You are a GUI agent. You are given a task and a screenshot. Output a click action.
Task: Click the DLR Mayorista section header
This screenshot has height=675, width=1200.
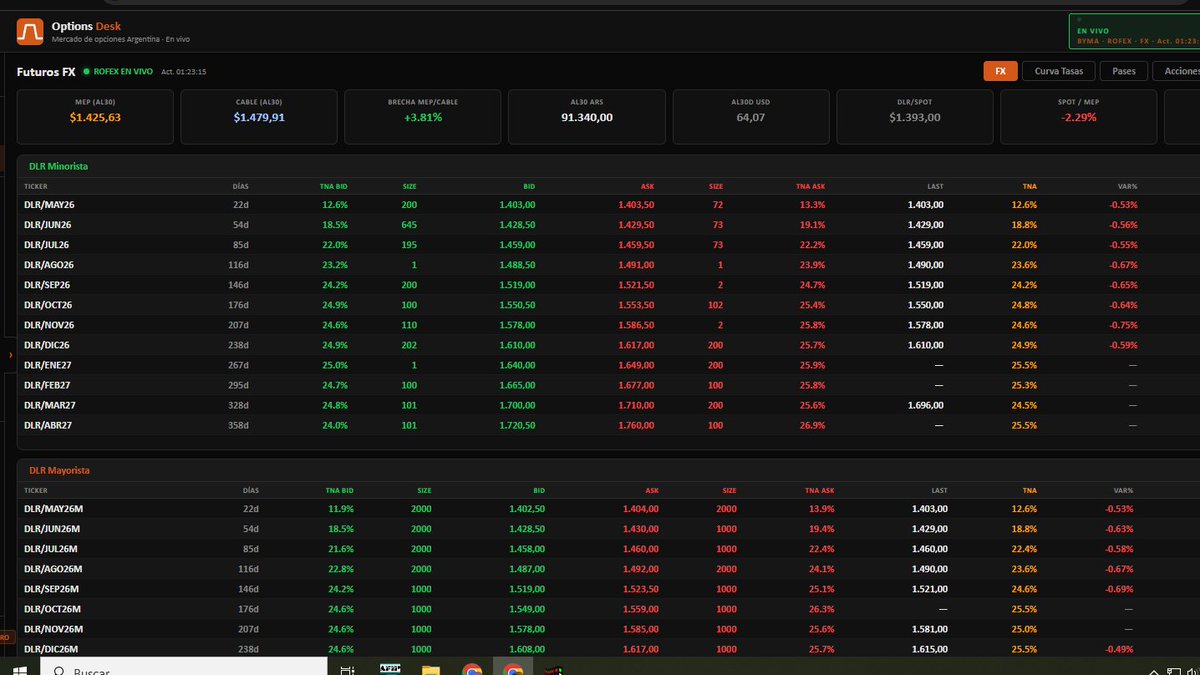click(60, 470)
